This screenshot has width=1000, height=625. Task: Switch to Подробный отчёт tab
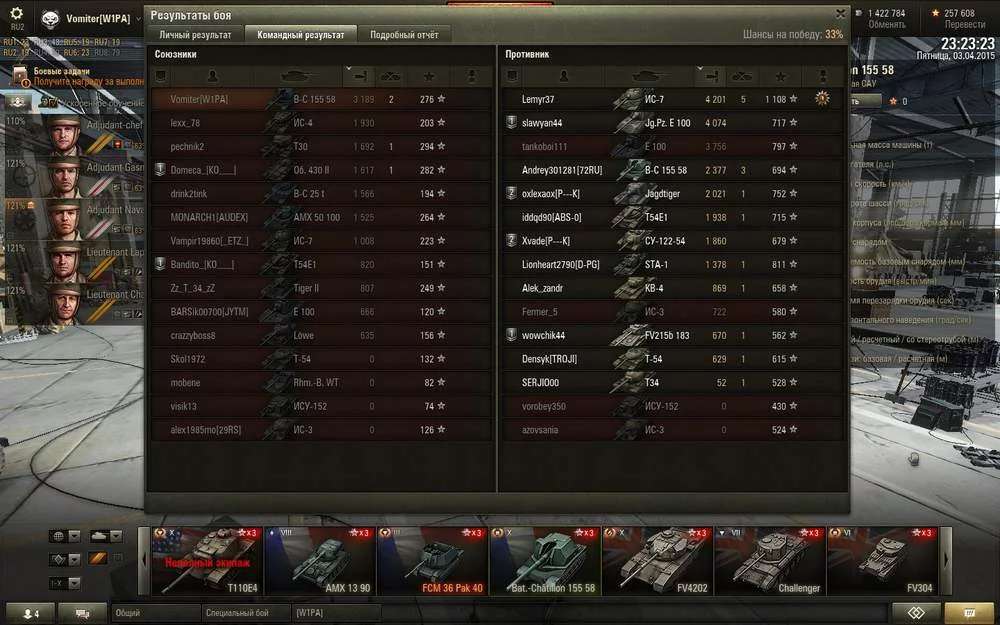[404, 35]
